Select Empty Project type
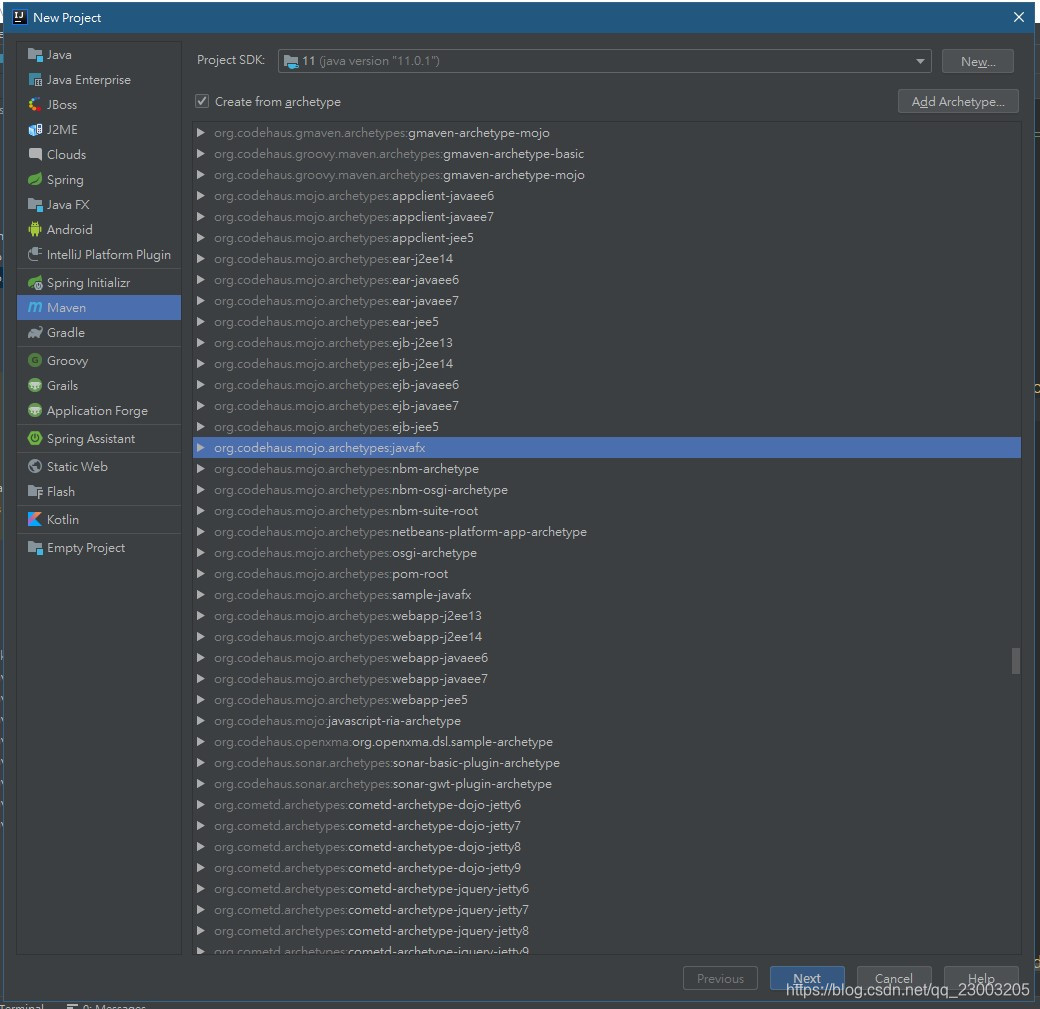Viewport: 1040px width, 1009px height. click(99, 548)
